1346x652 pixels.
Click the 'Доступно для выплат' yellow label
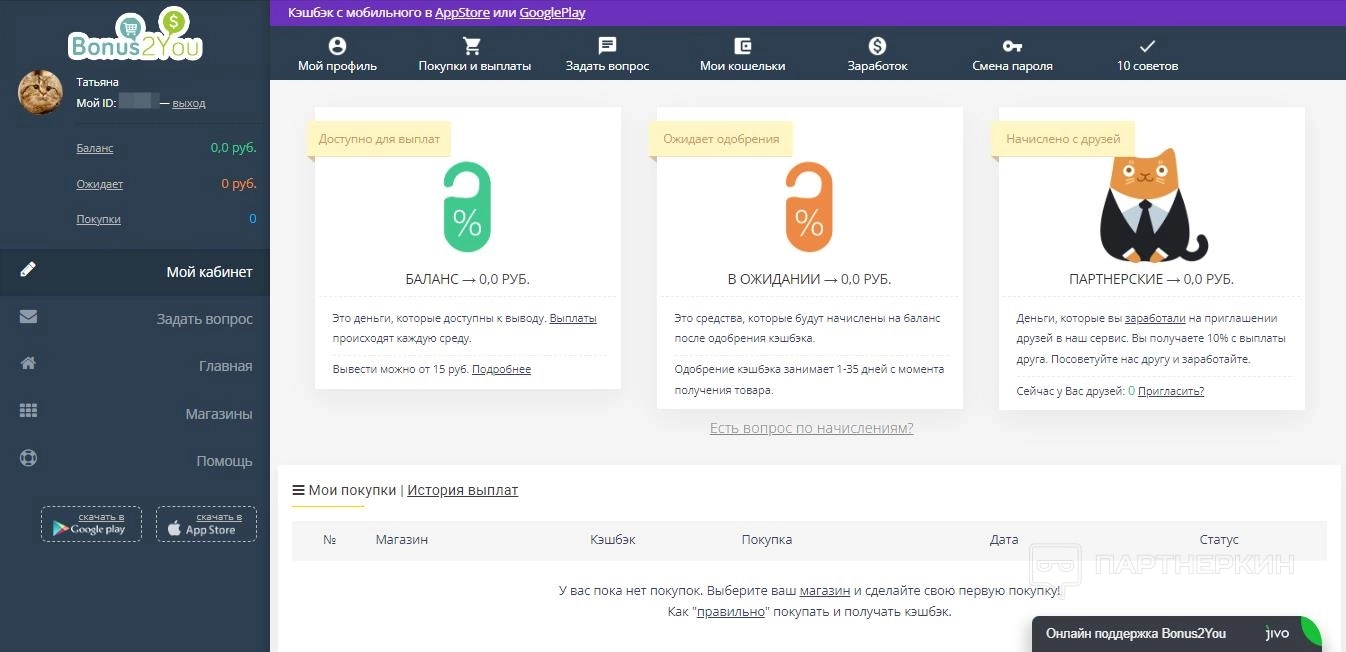[x=379, y=139]
